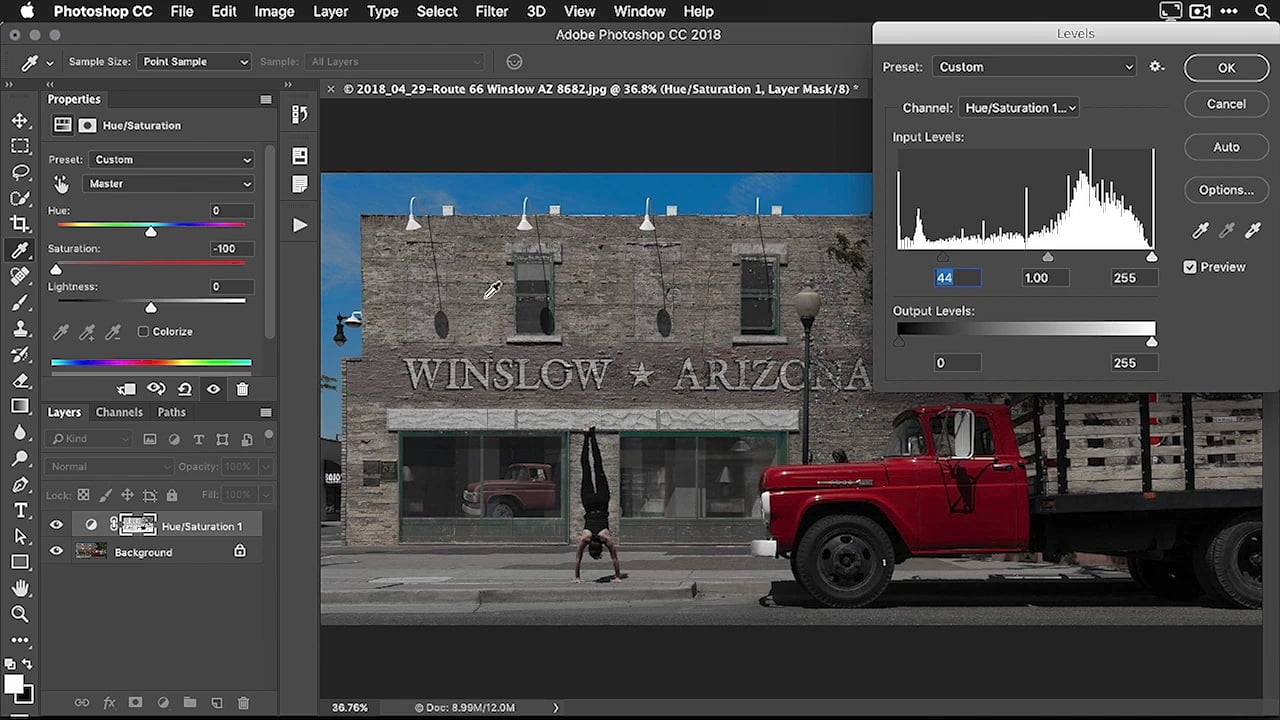Screen dimensions: 1280x720
Task: Select the Move tool
Action: (x=20, y=120)
